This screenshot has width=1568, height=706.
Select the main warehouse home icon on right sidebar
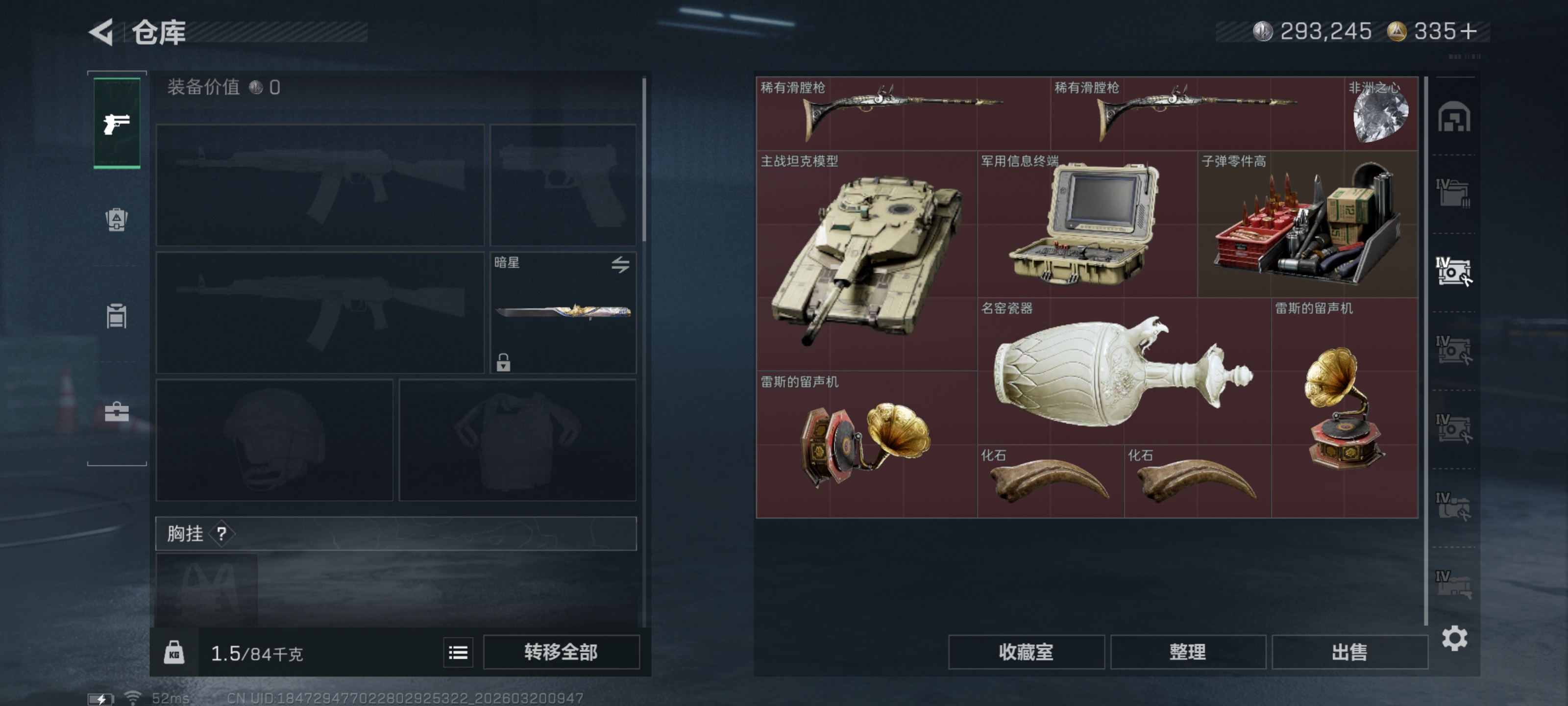1454,116
